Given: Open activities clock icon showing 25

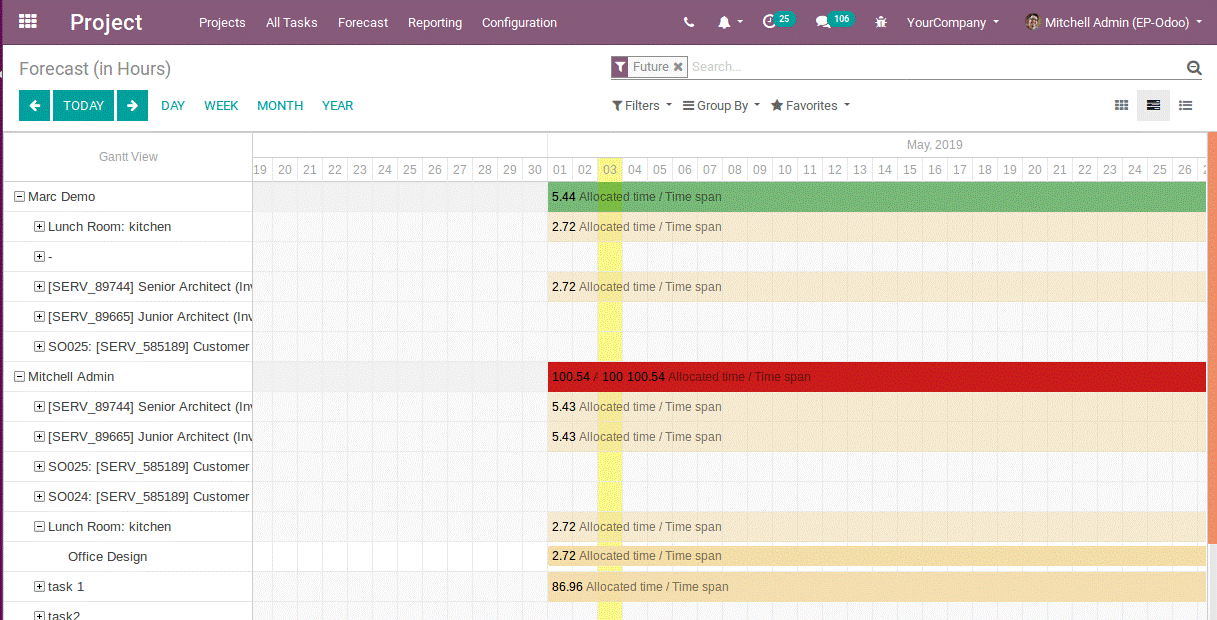Looking at the screenshot, I should [778, 20].
